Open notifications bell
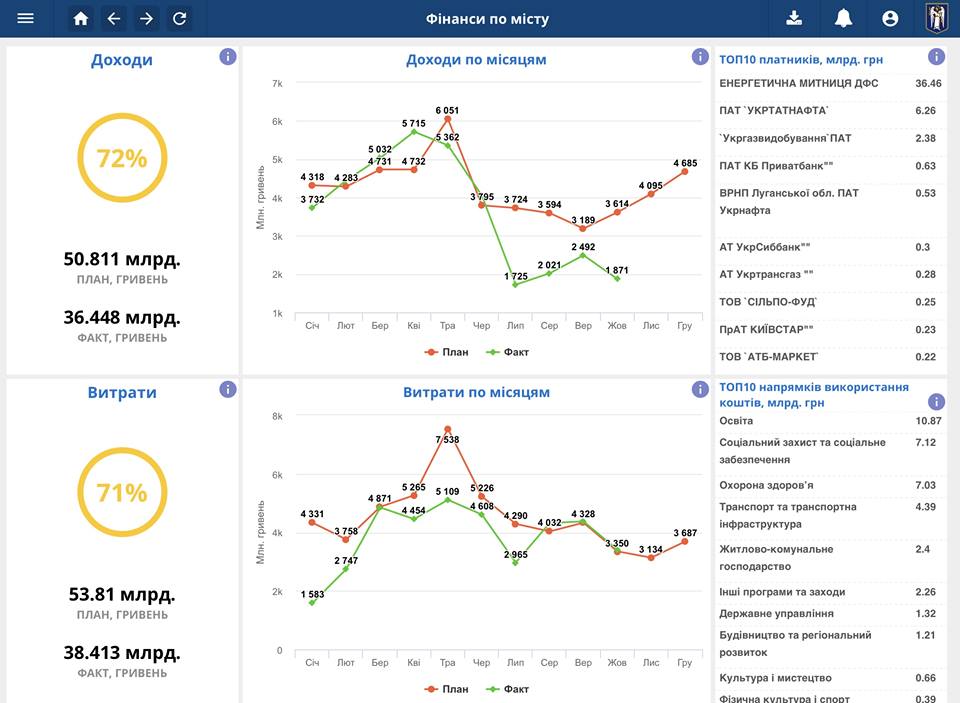960x703 pixels. click(x=843, y=18)
